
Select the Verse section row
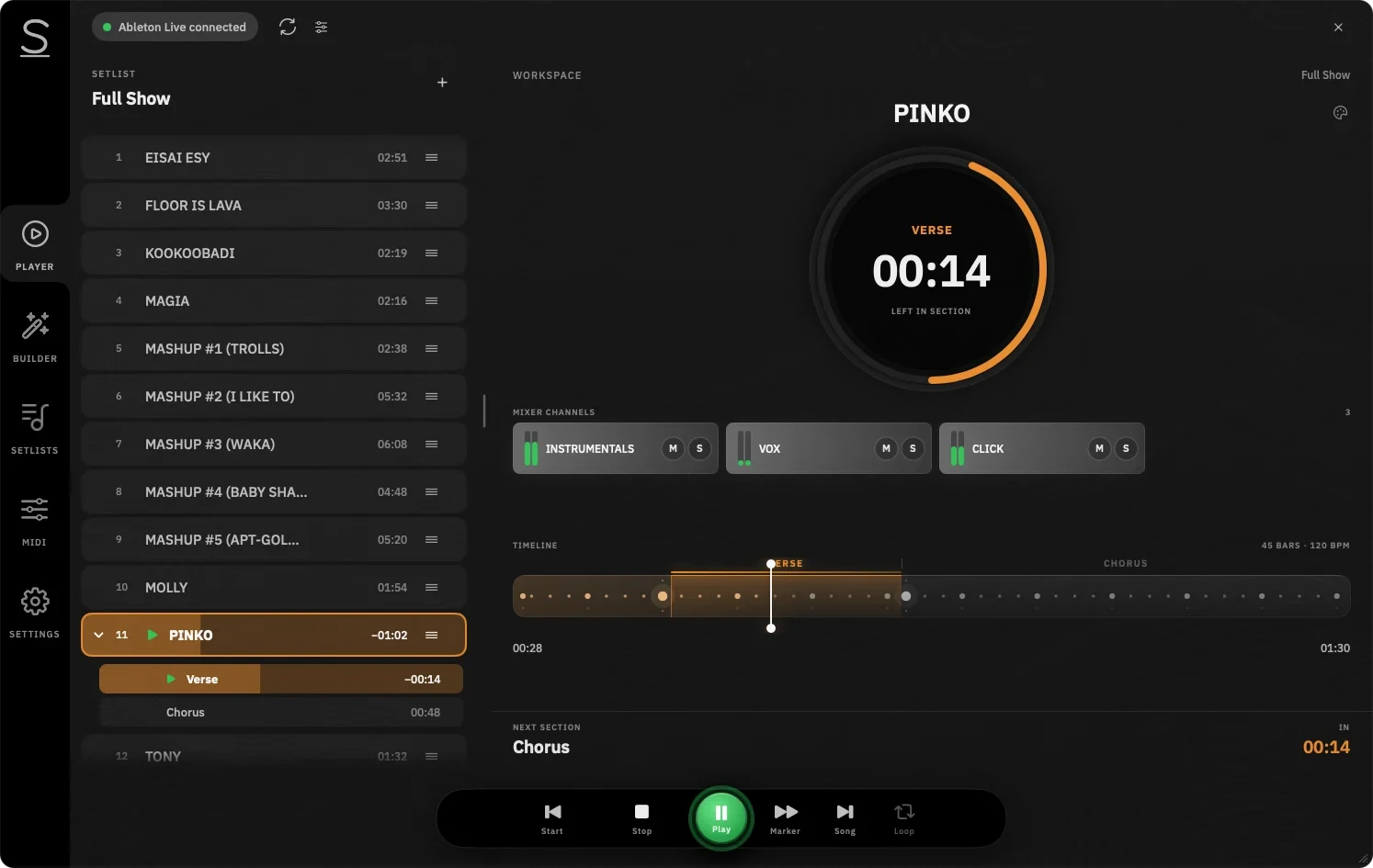[281, 679]
